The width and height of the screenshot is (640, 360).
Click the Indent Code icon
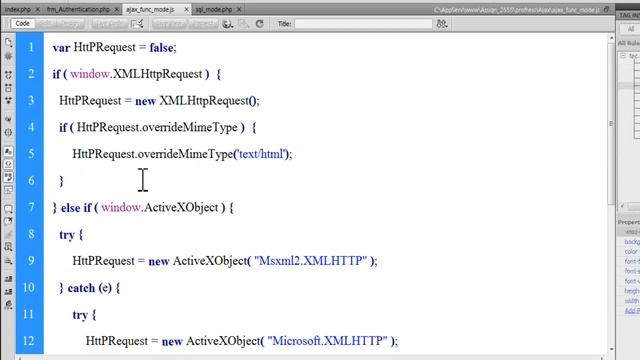8,279
